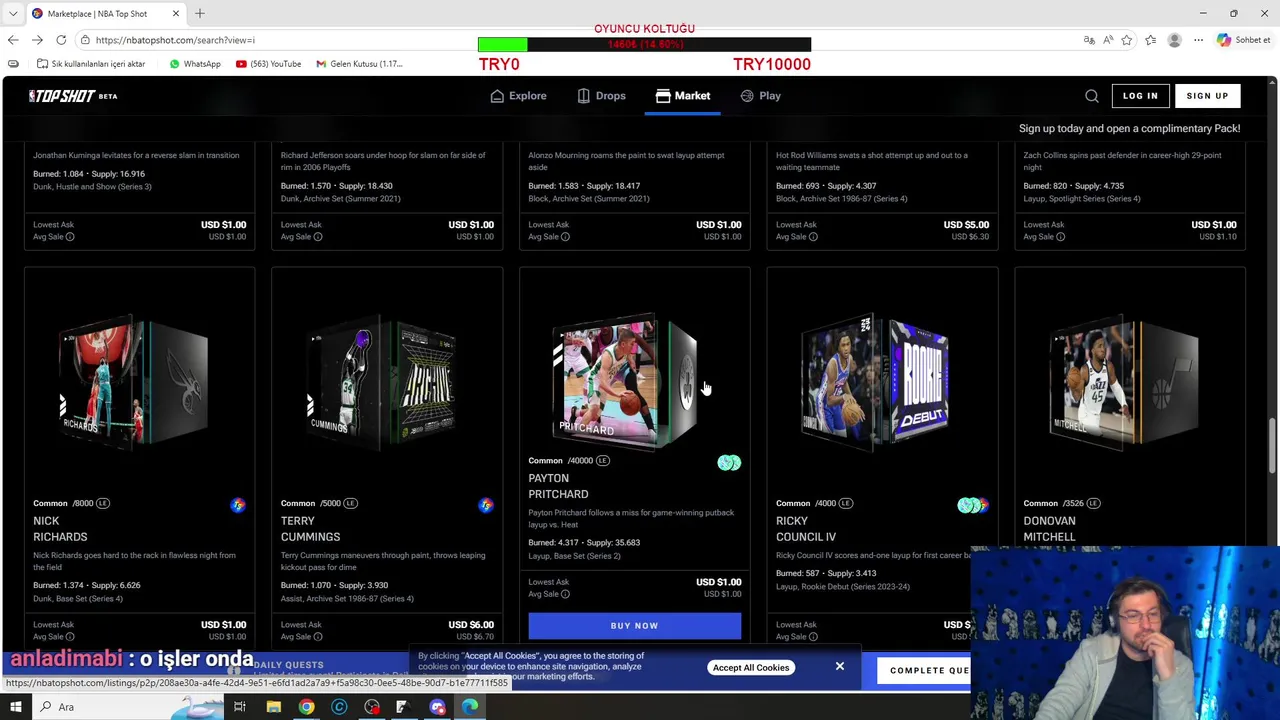Click the NICK RICHARDS player name
The width and height of the screenshot is (1280, 720).
coord(60,529)
